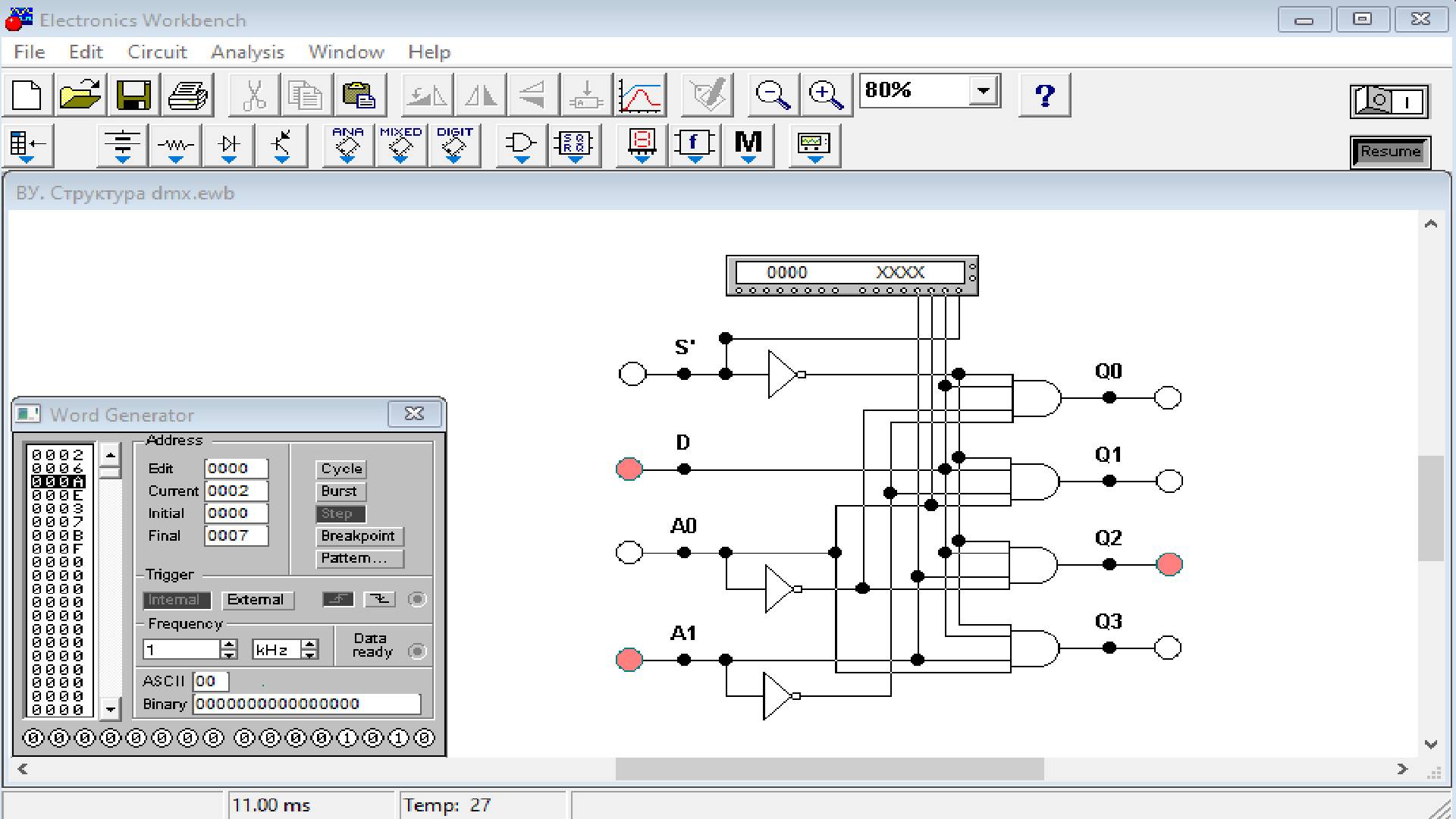Toggle the simulation power switch
The width and height of the screenshot is (1456, 819).
pos(1389,101)
